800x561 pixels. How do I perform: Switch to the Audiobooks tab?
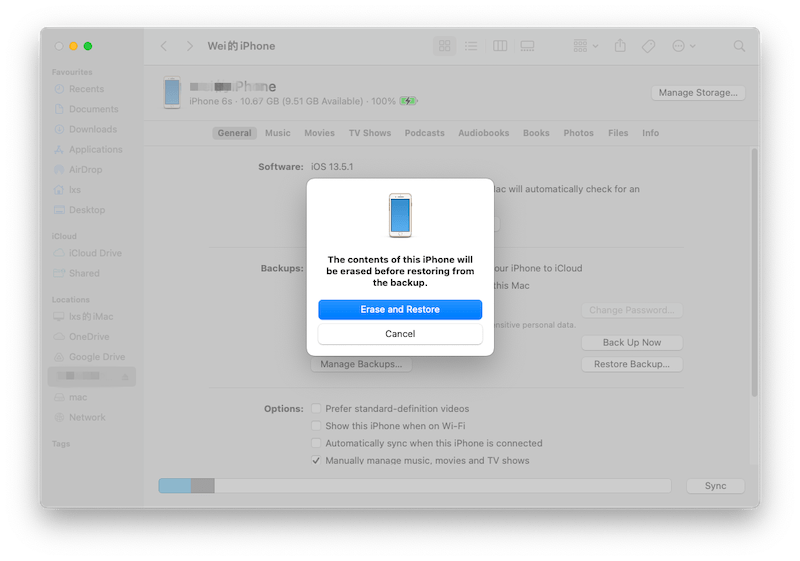[x=484, y=133]
